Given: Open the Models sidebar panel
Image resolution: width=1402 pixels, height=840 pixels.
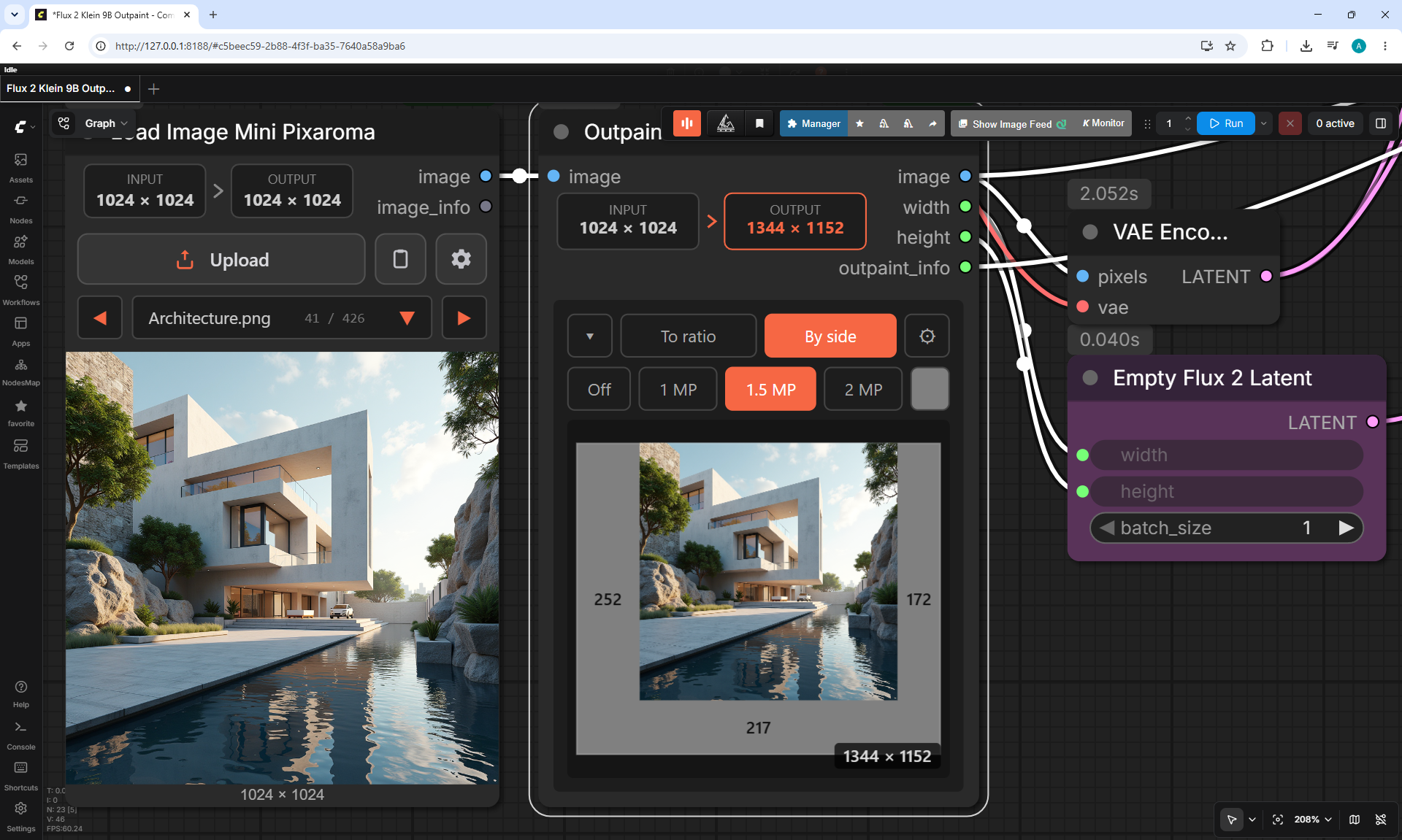Looking at the screenshot, I should (20, 250).
